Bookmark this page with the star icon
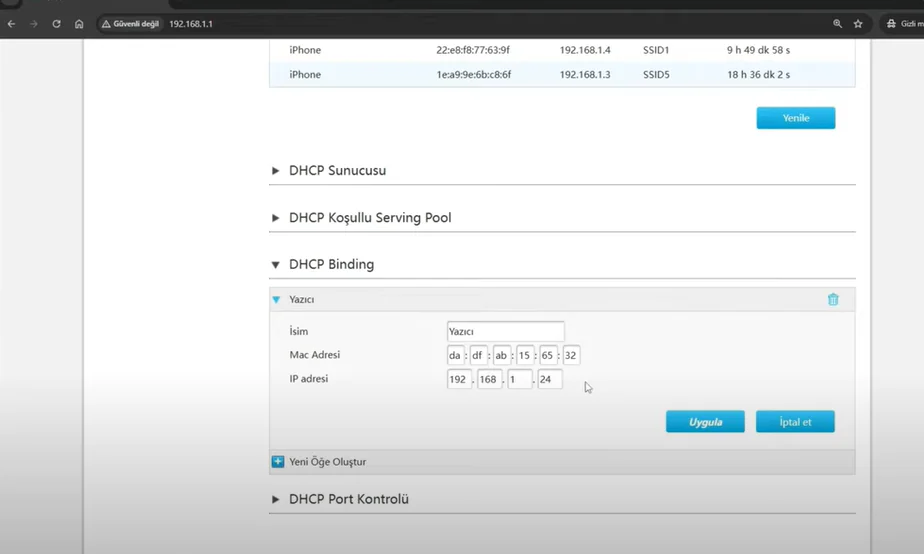Viewport: 924px width, 554px height. pos(858,23)
